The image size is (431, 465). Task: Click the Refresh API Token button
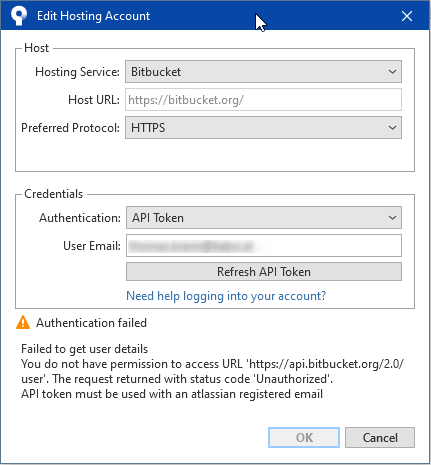tap(264, 272)
